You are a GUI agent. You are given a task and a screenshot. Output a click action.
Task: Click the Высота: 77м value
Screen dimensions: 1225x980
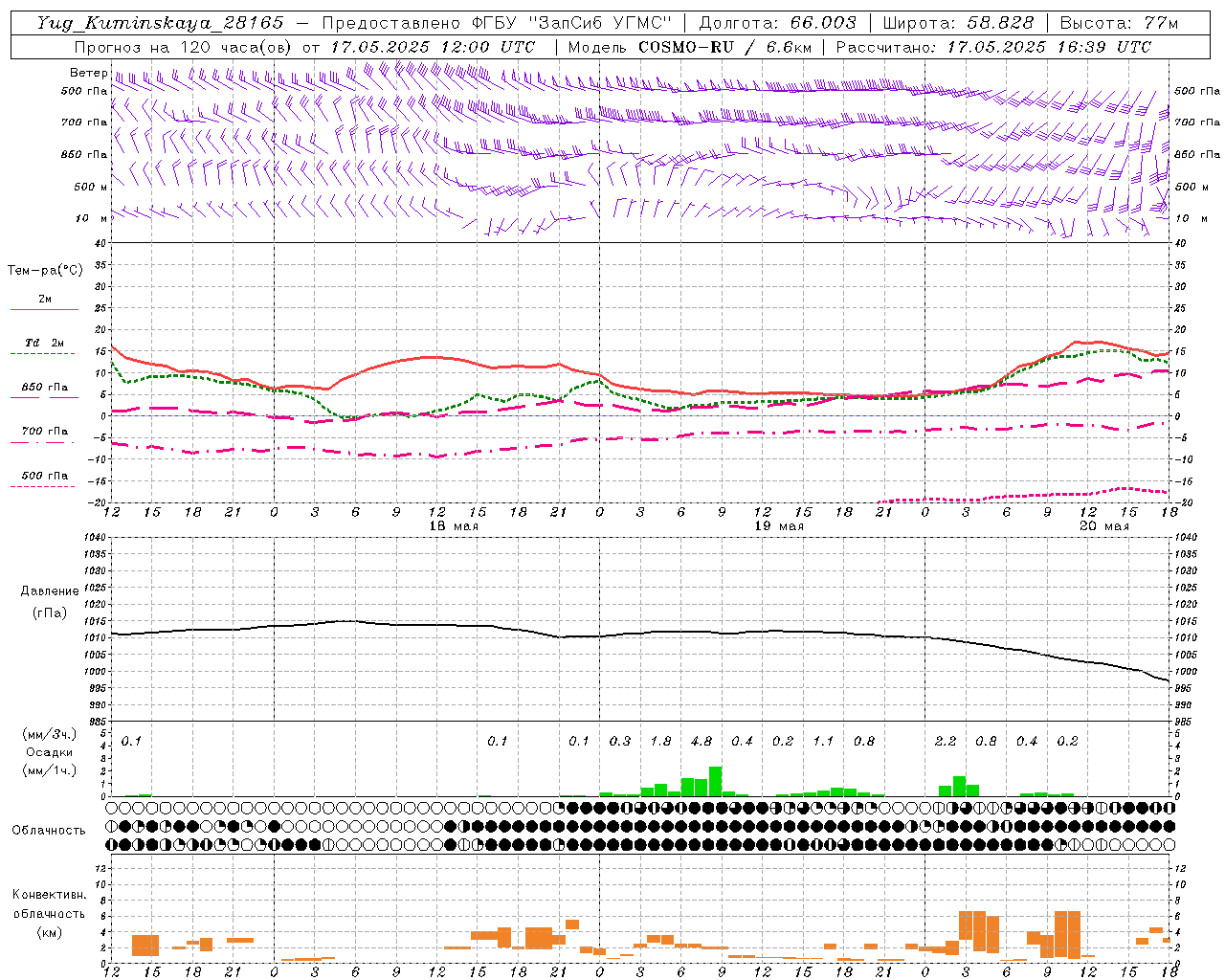pyautogui.click(x=1119, y=23)
